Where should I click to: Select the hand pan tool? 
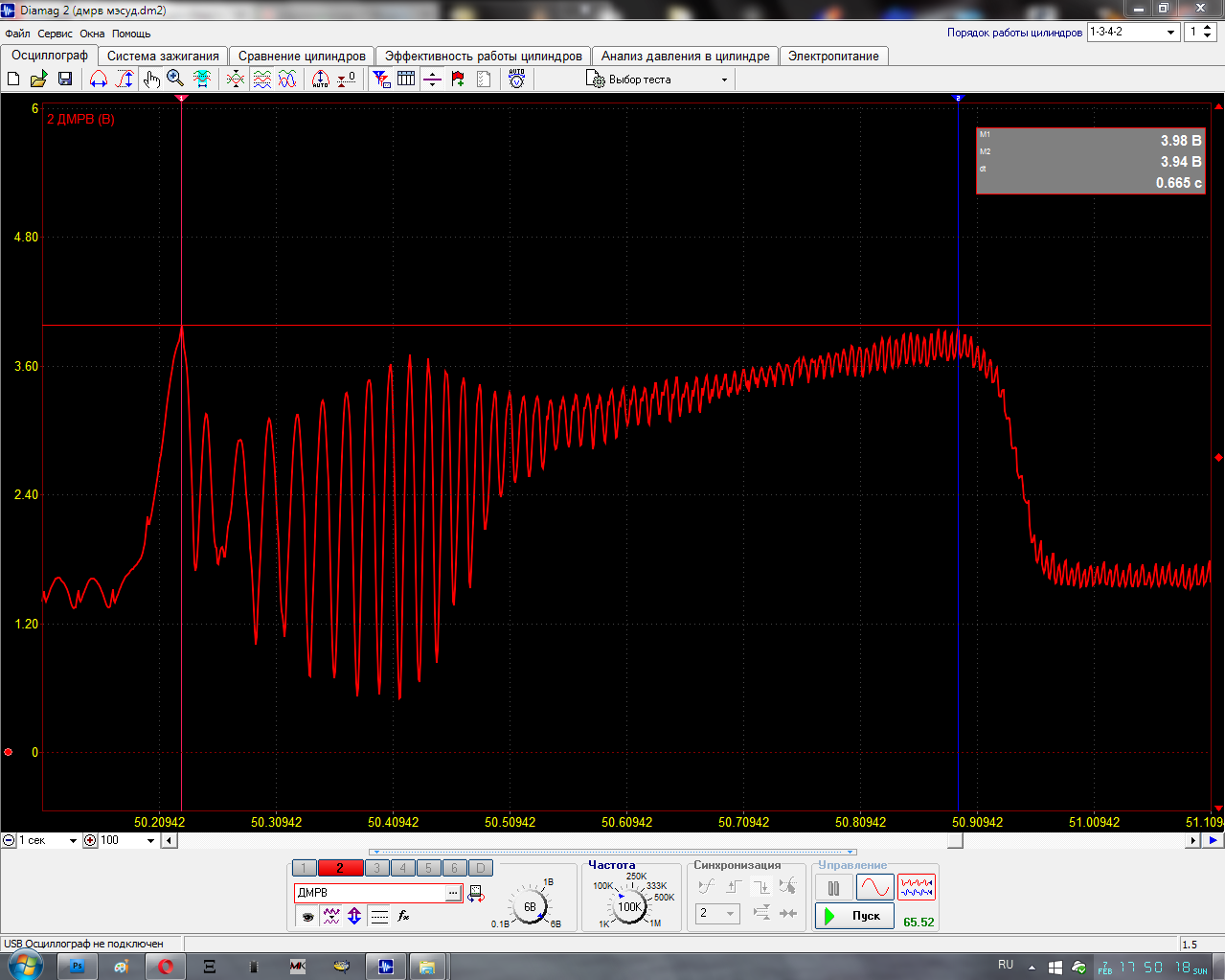click(x=151, y=80)
